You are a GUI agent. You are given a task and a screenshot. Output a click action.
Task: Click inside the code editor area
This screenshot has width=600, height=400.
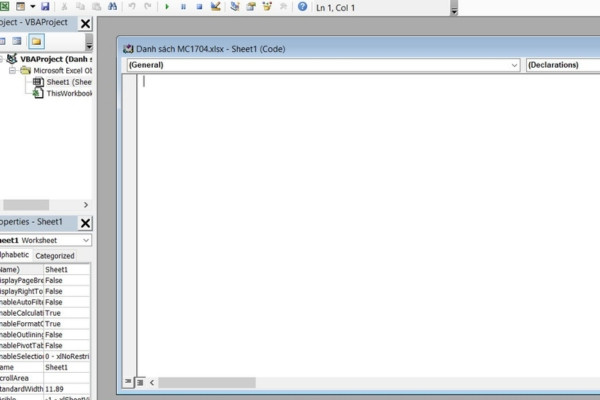pos(367,224)
